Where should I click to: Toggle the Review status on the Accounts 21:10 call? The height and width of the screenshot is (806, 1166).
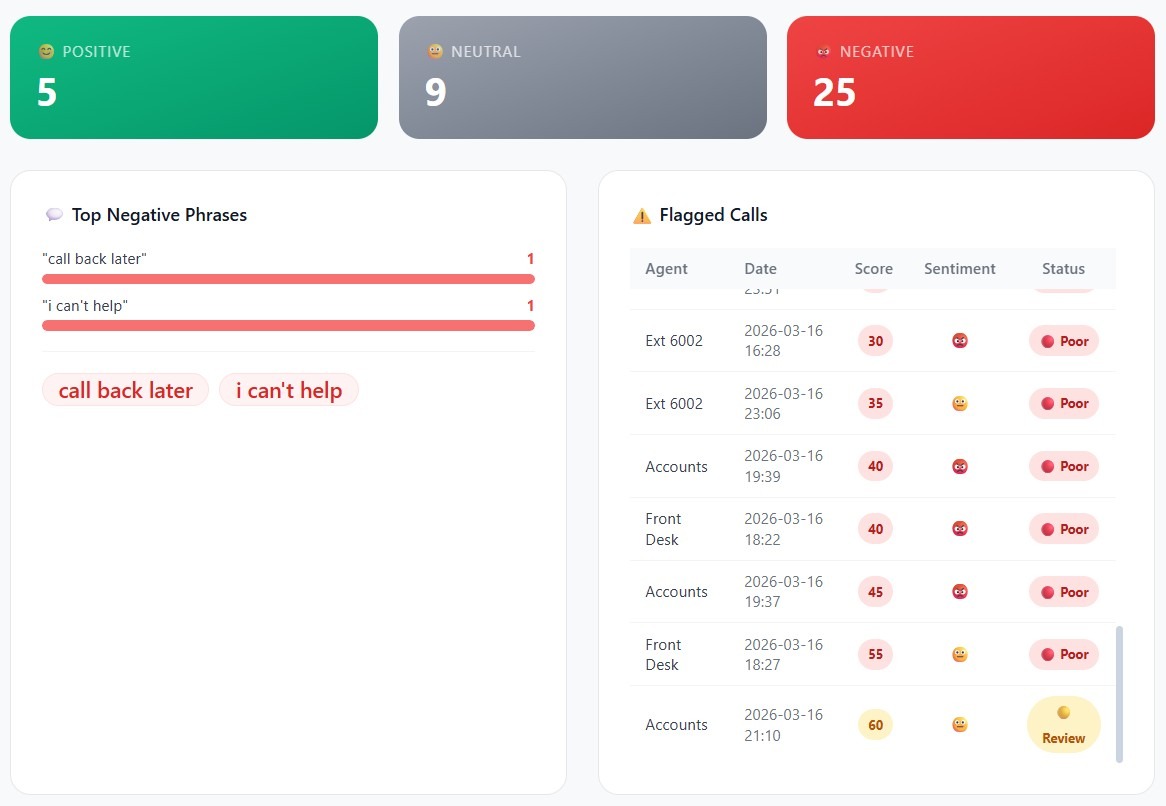(x=1062, y=724)
